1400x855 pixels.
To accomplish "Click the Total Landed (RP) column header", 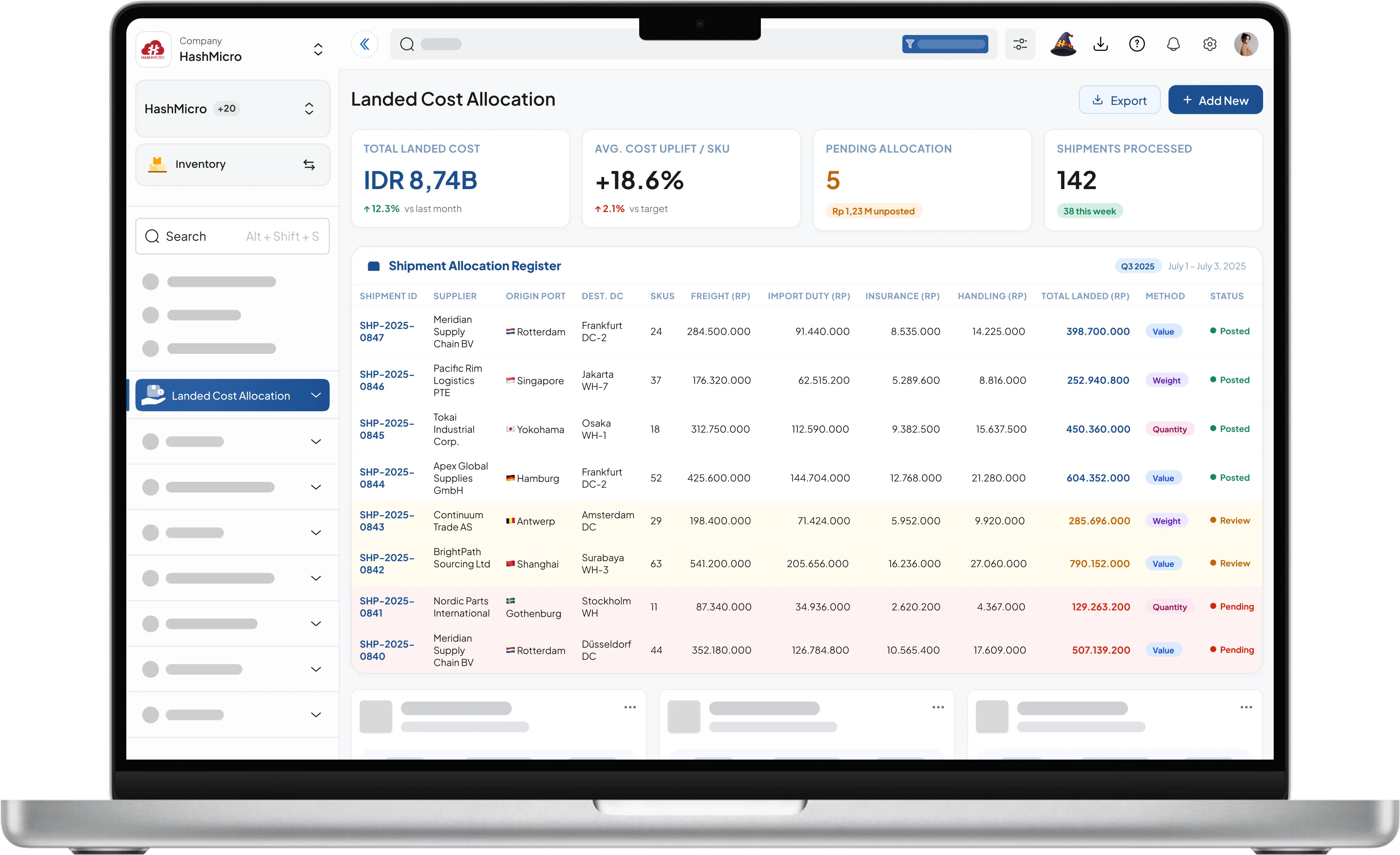I will click(1085, 296).
